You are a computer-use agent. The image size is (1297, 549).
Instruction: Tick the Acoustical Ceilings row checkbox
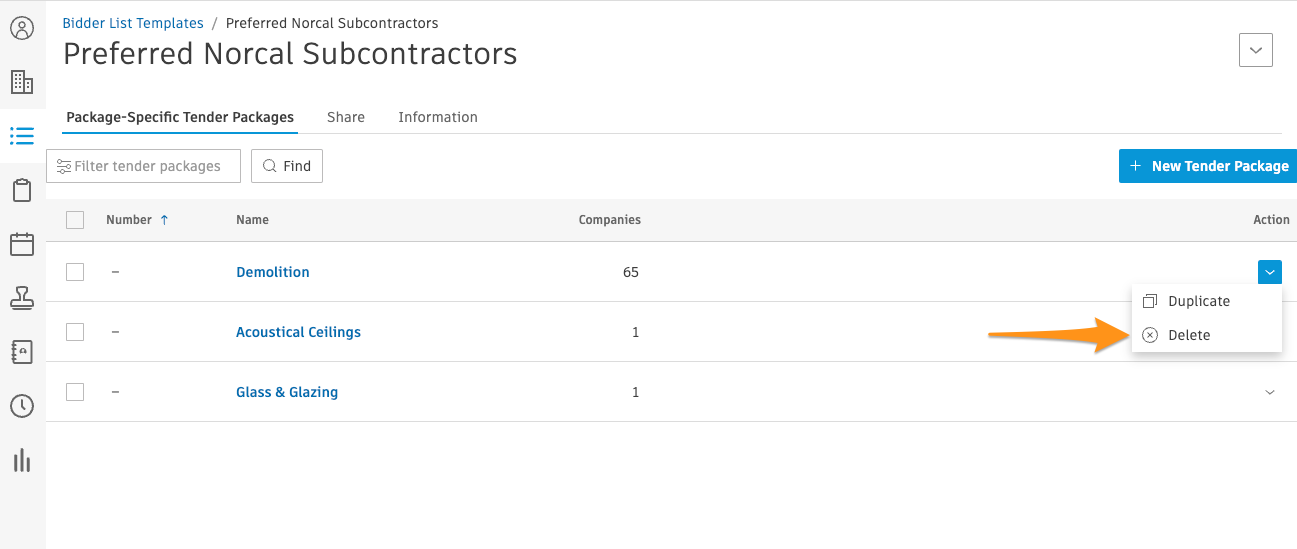pyautogui.click(x=75, y=332)
